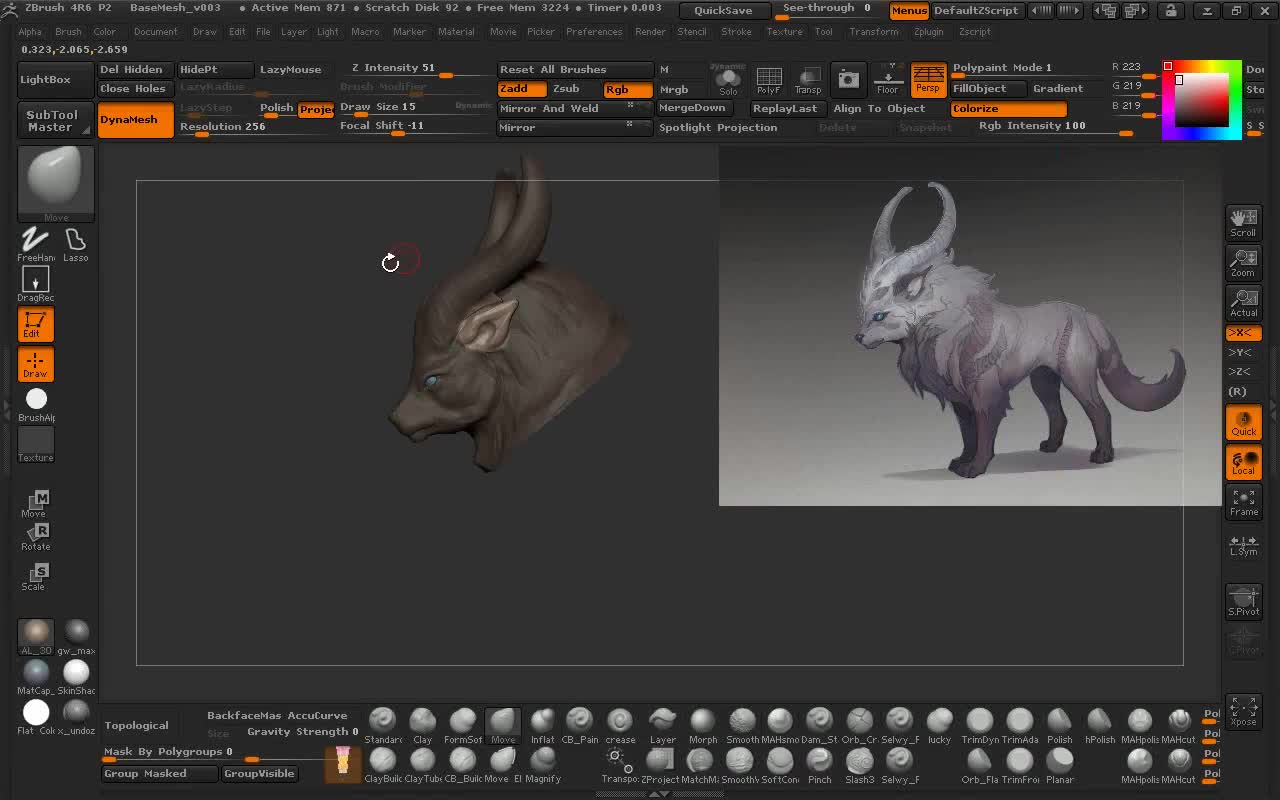
Task: Toggle PolyF polyframe display
Action: coord(768,79)
